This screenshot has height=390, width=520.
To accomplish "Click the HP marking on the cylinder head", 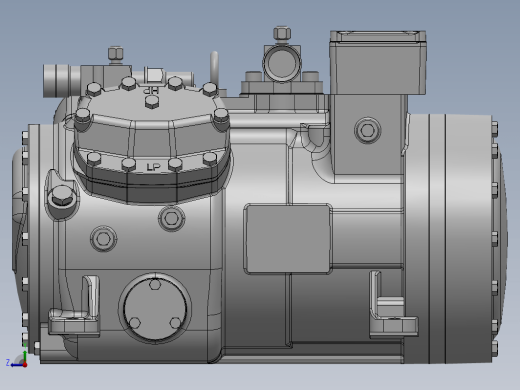I will click(151, 90).
